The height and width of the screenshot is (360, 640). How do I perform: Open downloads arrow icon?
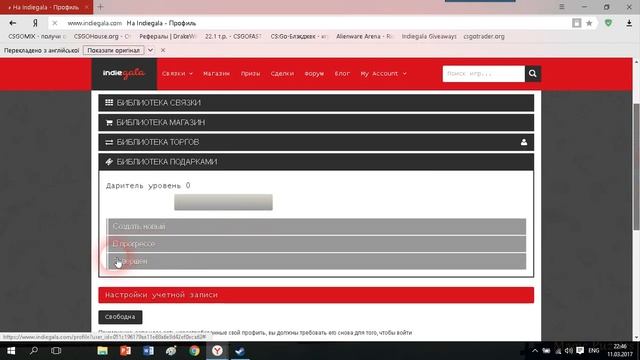629,23
